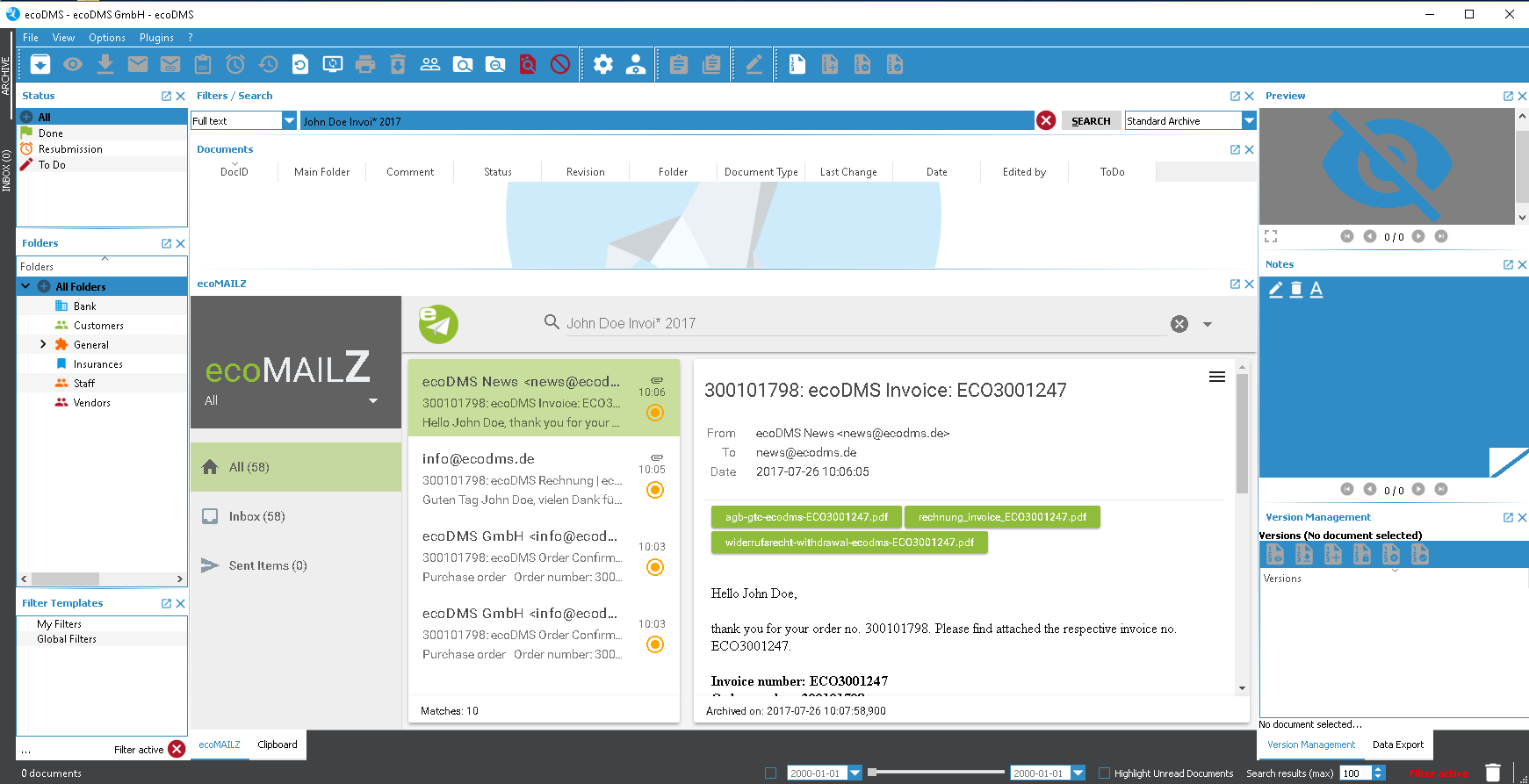This screenshot has height=784, width=1529.
Task: Open the Options menu
Action: pos(106,38)
